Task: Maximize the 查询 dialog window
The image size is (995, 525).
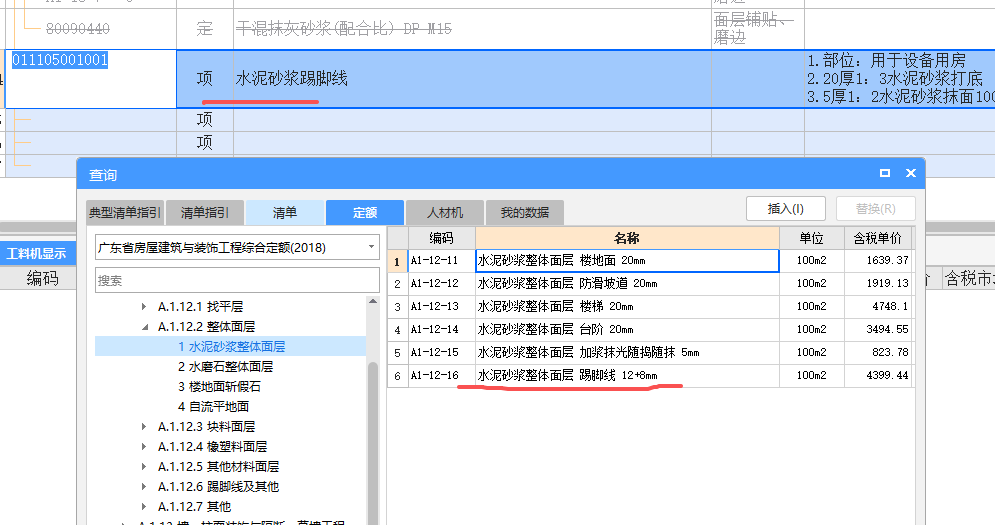Action: pos(885,173)
